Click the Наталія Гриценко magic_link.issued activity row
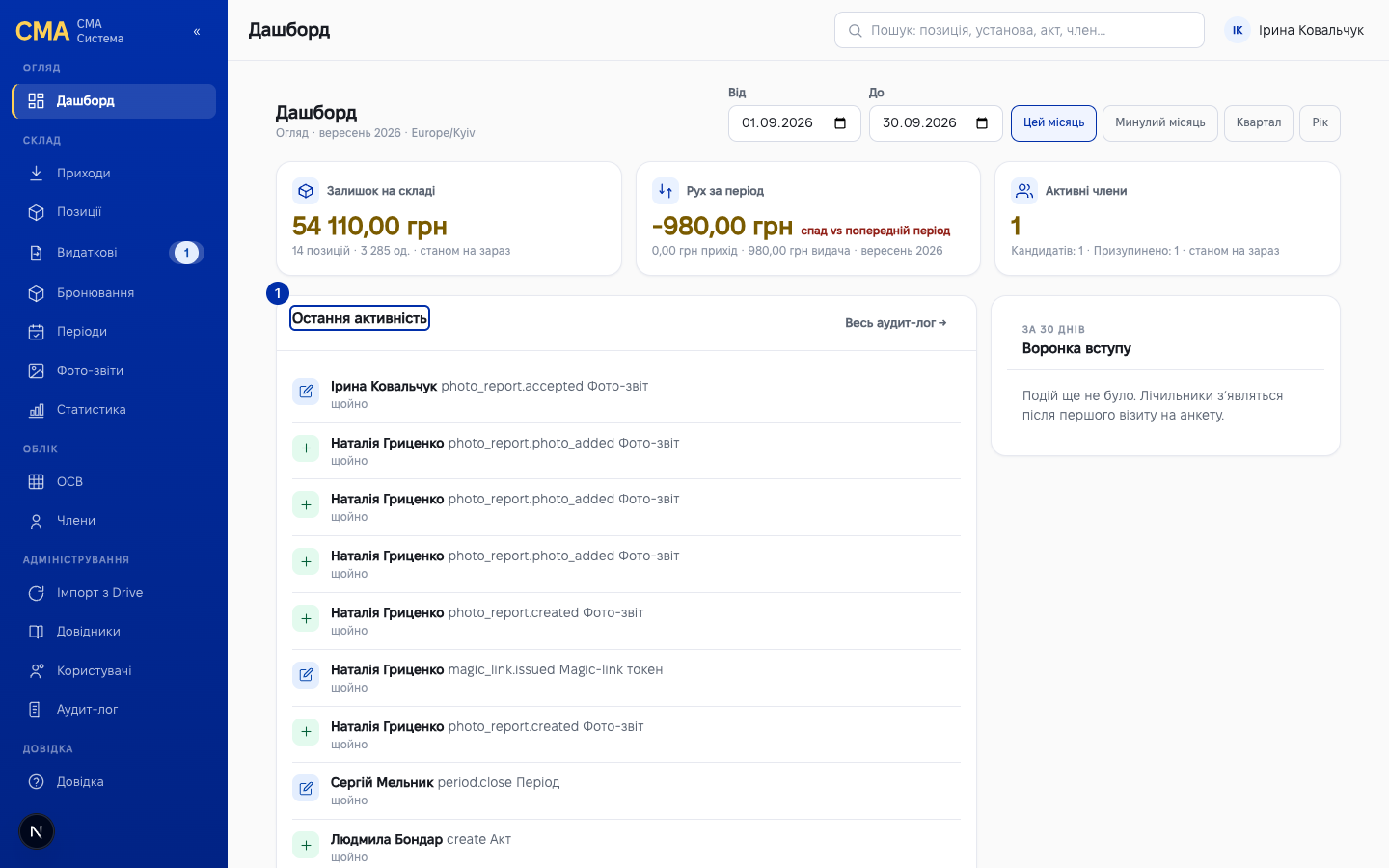 626,678
